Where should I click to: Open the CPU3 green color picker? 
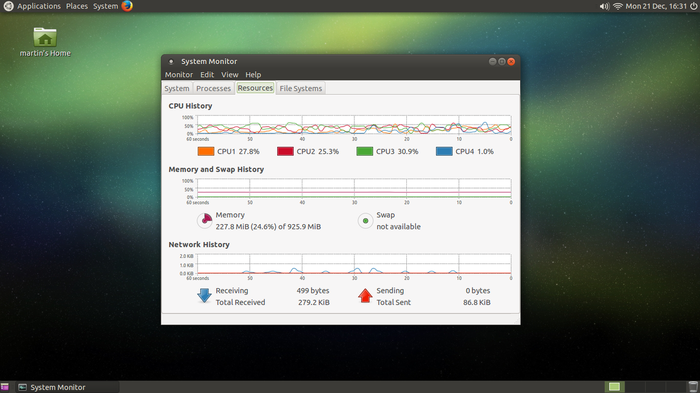coord(365,151)
